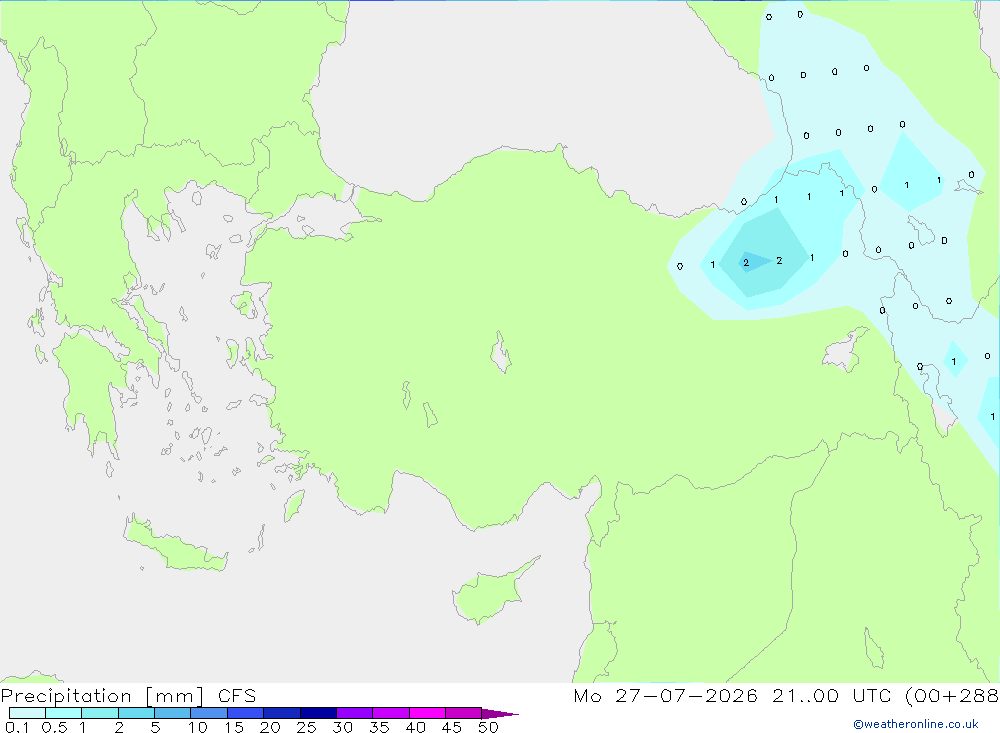
Task: Select the 2–5 mm legend swatch
Action: [x=136, y=713]
